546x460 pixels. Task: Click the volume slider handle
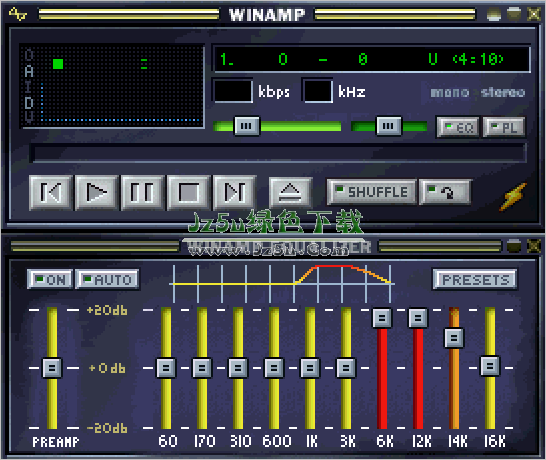pos(247,126)
